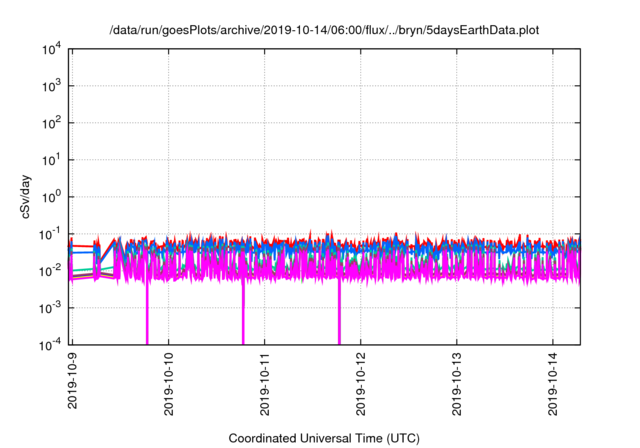This screenshot has height=448, width=640.
Task: Select the 2019-10-10 x-axis date label
Action: coord(169,384)
